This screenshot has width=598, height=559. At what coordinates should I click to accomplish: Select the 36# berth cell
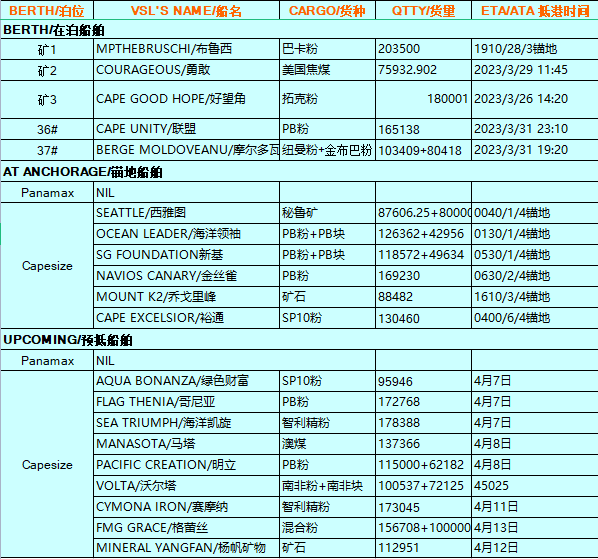(x=47, y=129)
